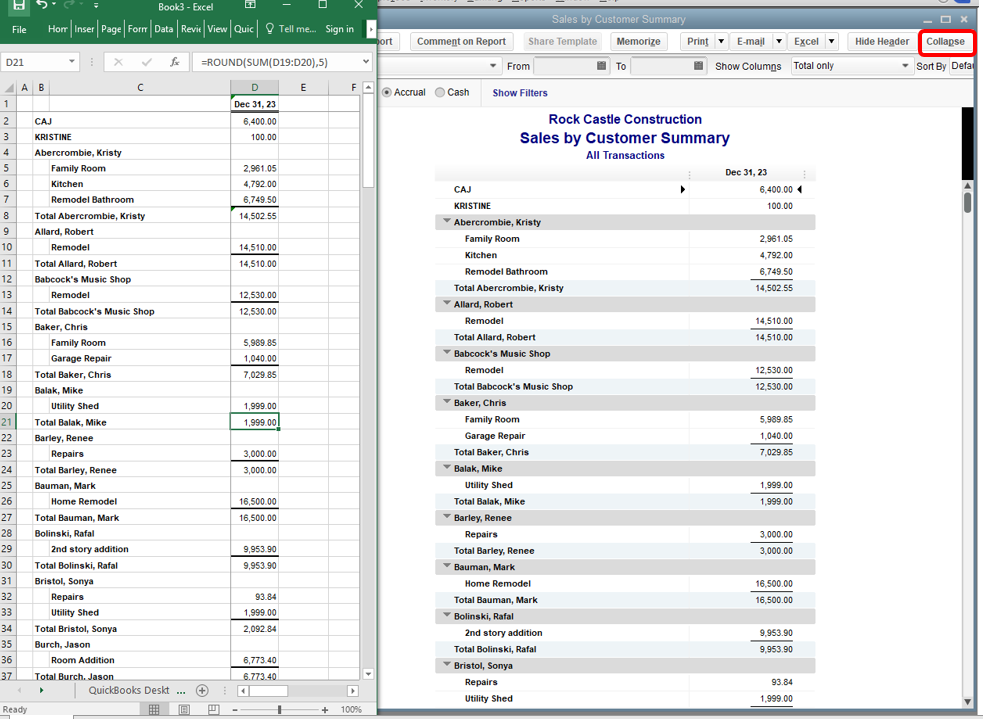Screen dimensions: 983x719
Task: Click the Show Filters link
Action: pos(520,93)
